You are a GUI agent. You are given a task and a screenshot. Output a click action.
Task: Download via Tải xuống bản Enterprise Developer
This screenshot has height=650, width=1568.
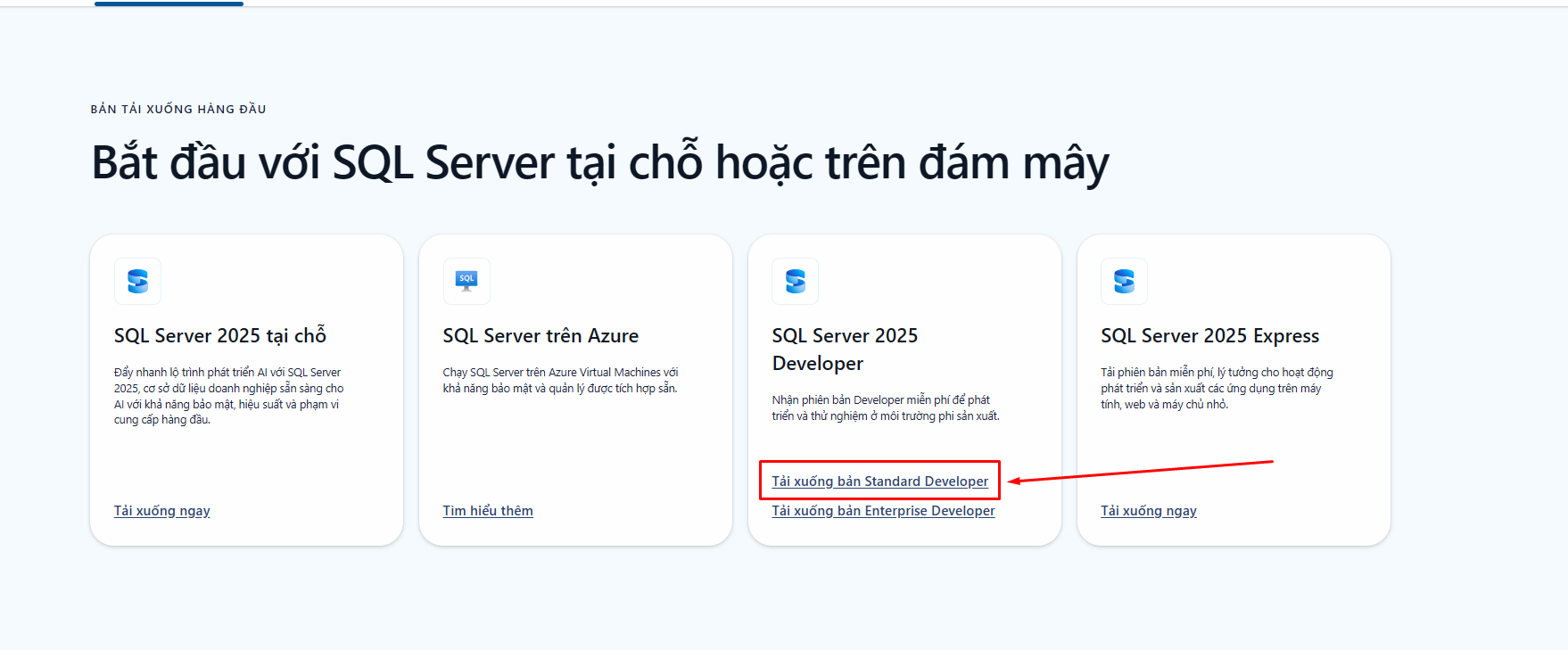(884, 511)
